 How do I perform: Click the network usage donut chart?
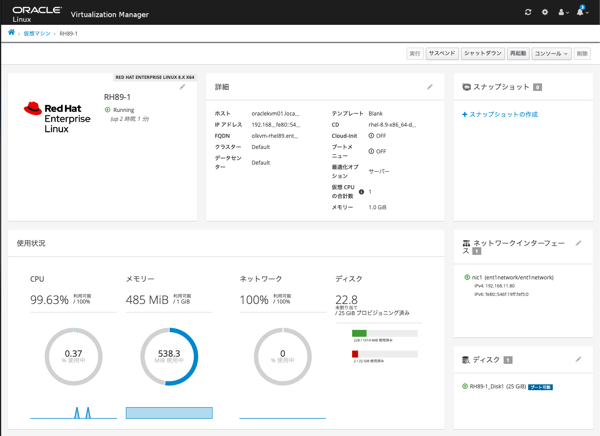click(283, 356)
